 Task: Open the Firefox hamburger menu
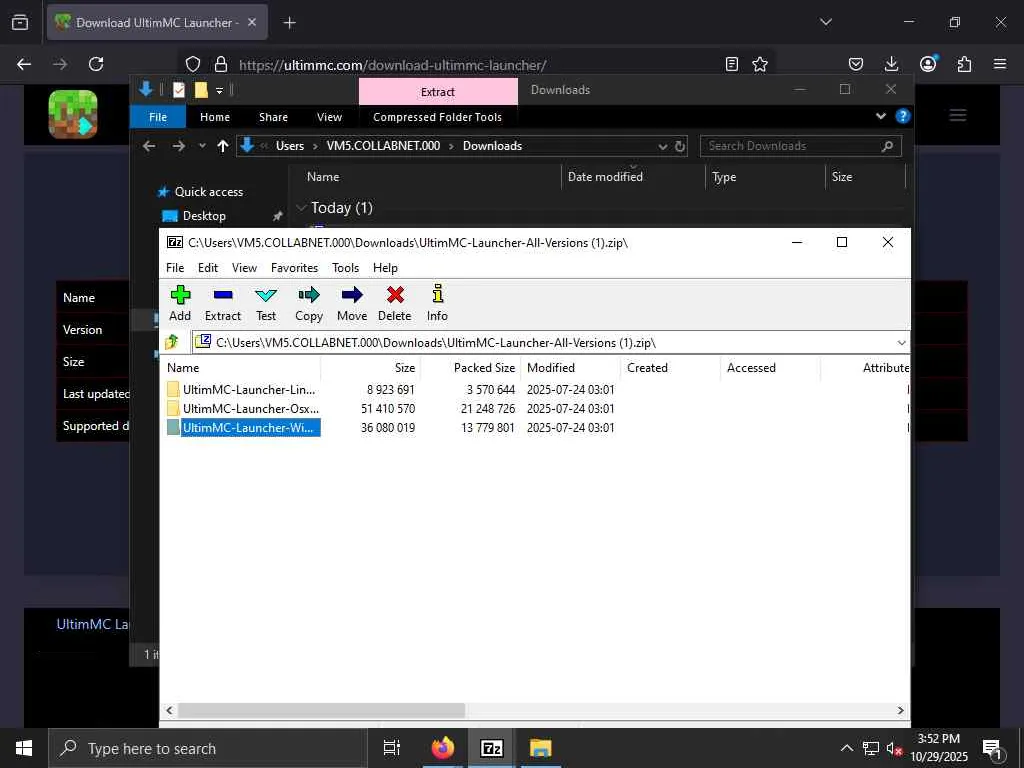pos(1000,64)
